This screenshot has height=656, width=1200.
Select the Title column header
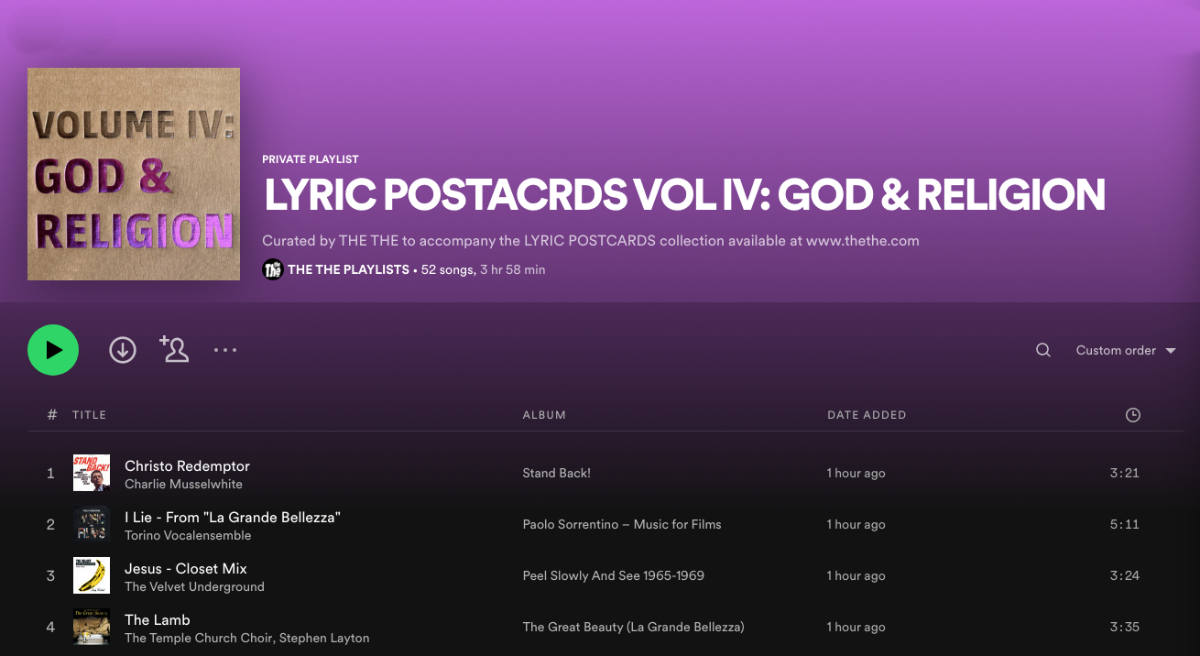click(x=87, y=414)
